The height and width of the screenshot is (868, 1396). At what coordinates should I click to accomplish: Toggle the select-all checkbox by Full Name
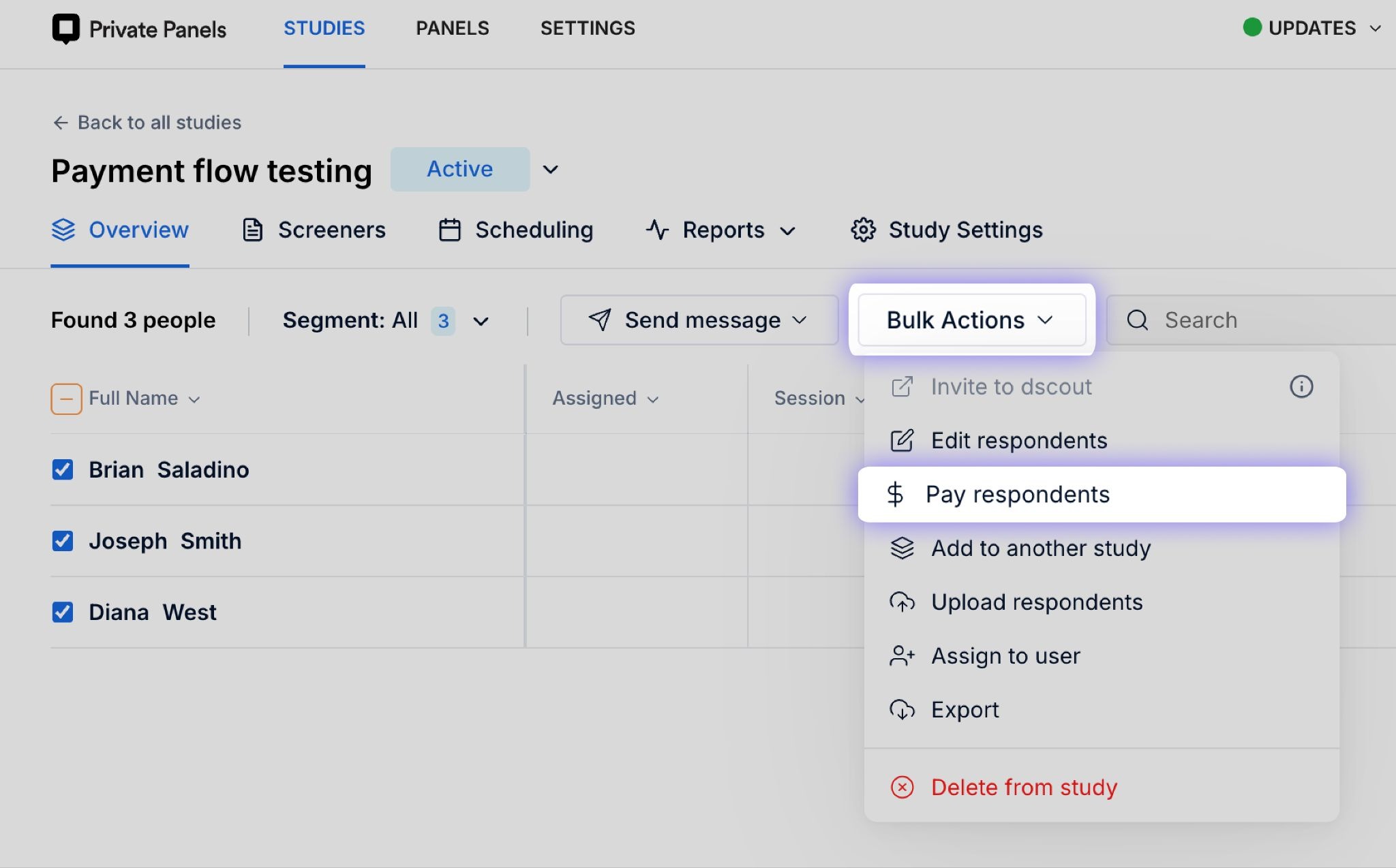coord(66,399)
